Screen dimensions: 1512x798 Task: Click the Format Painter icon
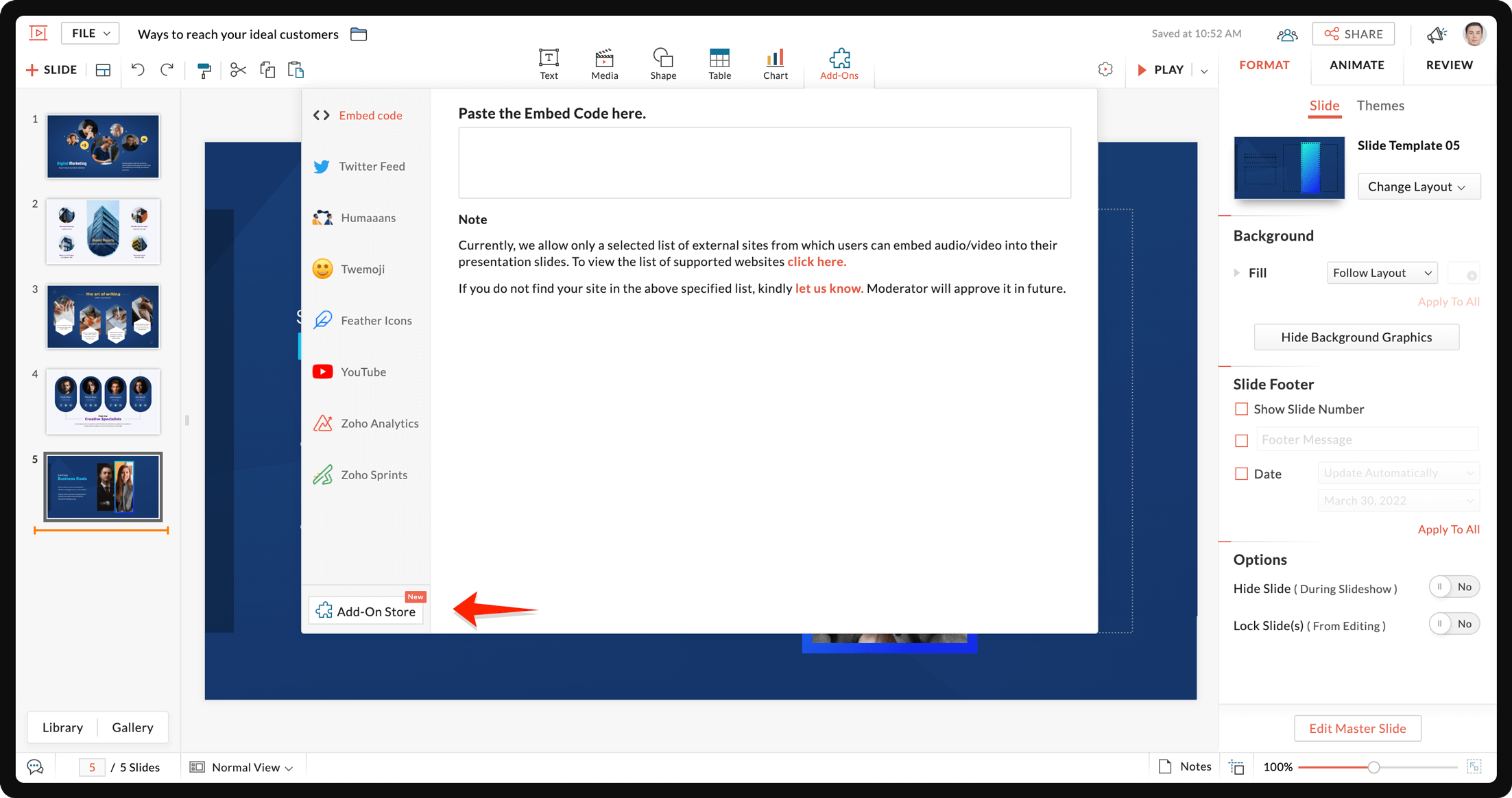(x=204, y=70)
